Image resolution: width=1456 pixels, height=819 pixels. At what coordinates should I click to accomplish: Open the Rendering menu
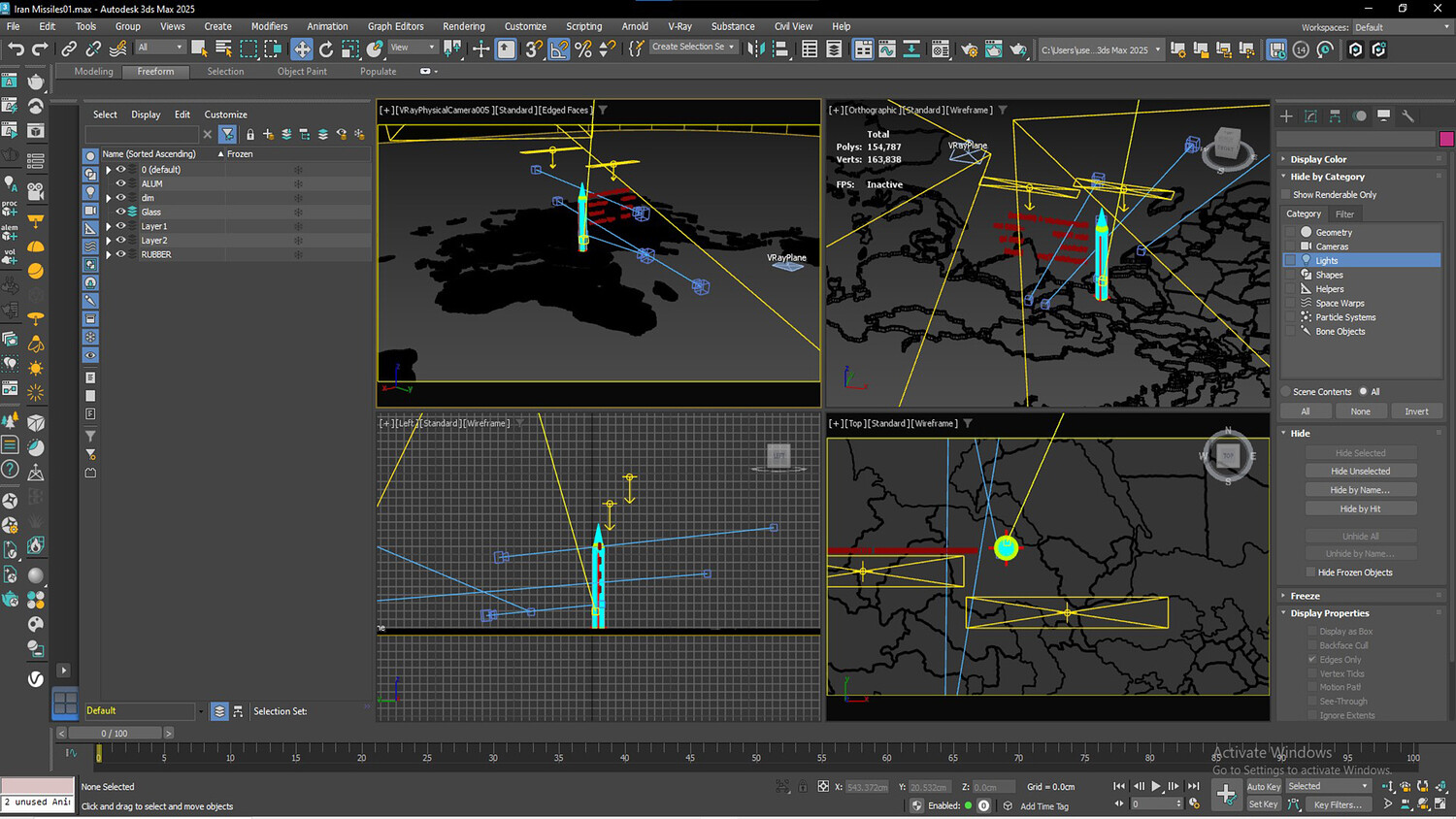pos(463,26)
